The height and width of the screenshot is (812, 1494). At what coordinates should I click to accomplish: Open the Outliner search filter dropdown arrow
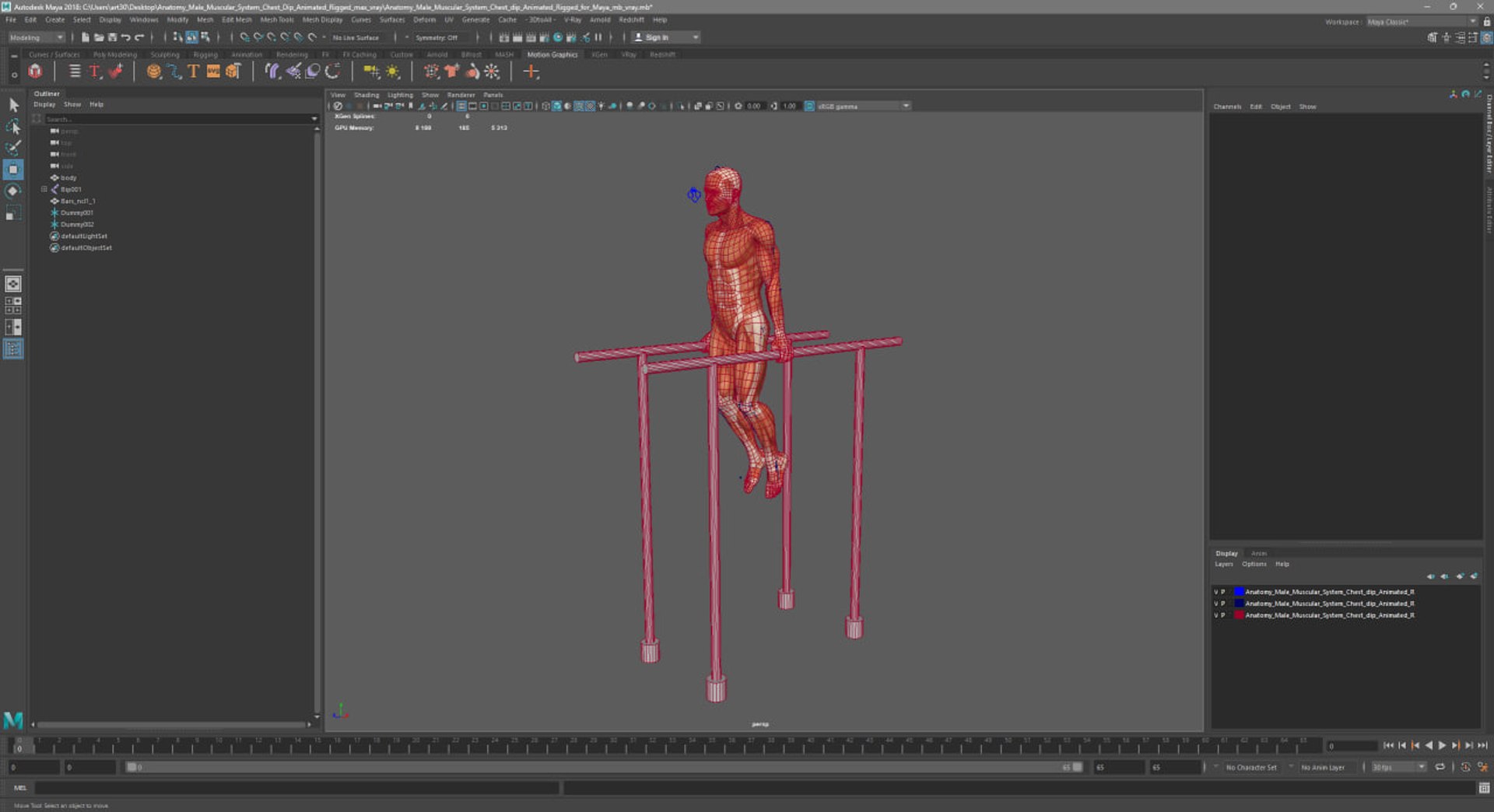(x=314, y=119)
